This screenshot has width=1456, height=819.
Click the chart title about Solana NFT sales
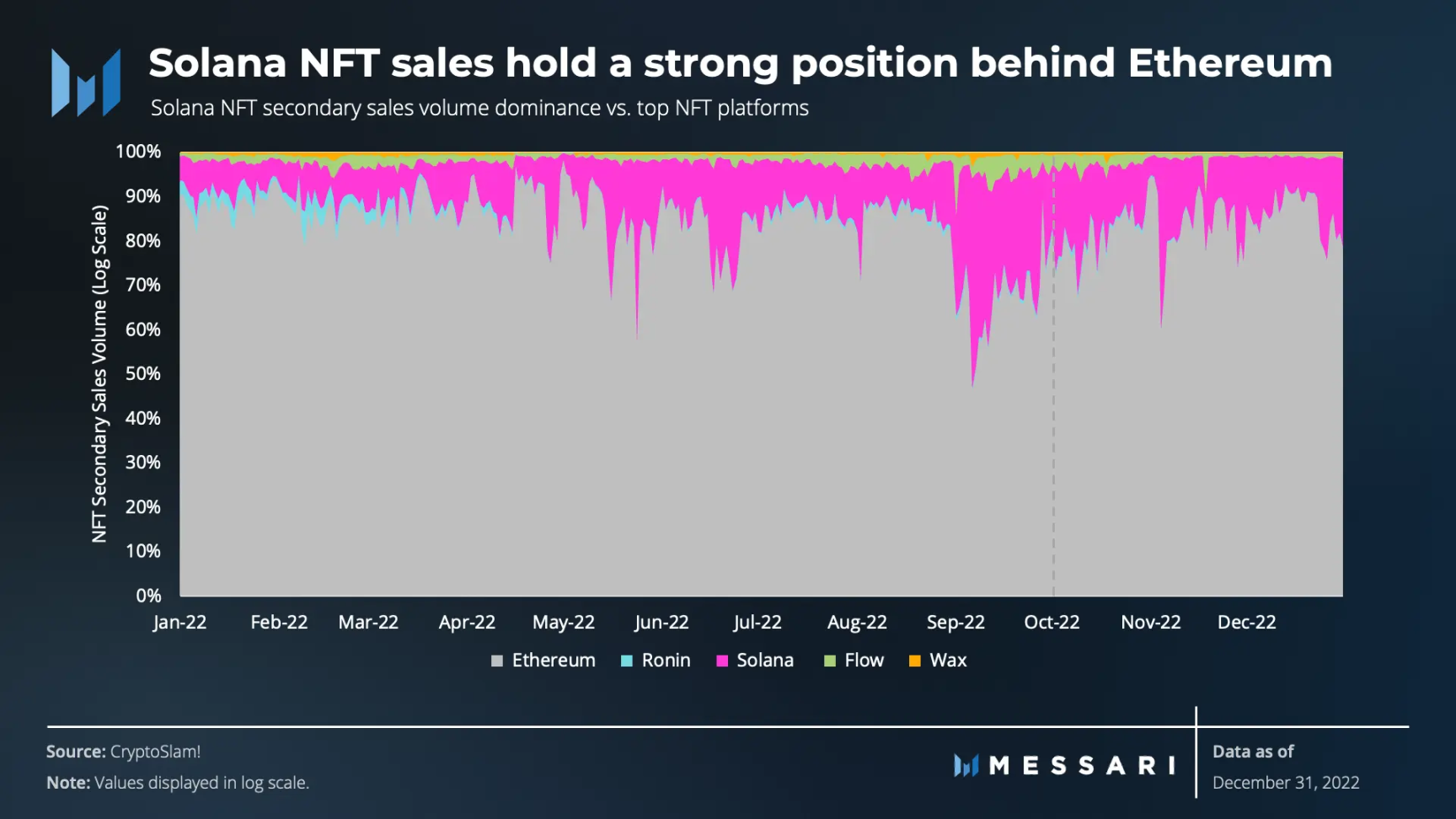tap(741, 63)
